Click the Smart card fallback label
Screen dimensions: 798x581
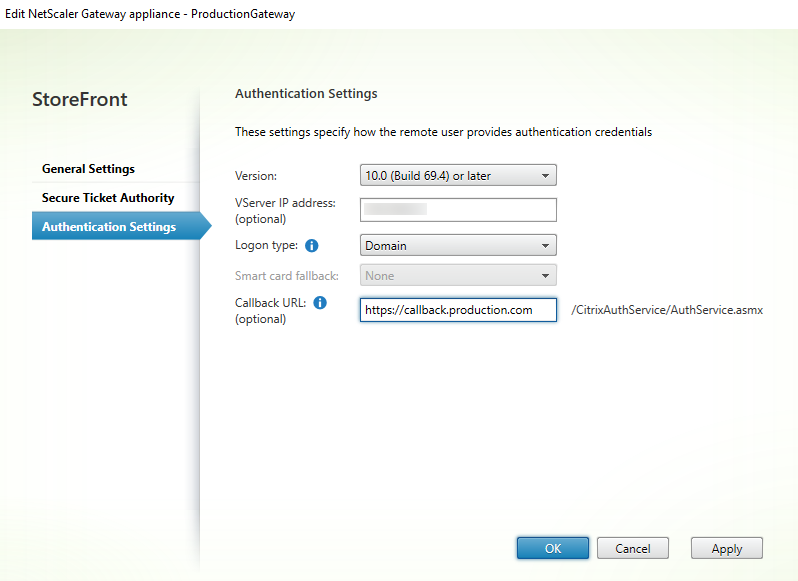(x=285, y=275)
